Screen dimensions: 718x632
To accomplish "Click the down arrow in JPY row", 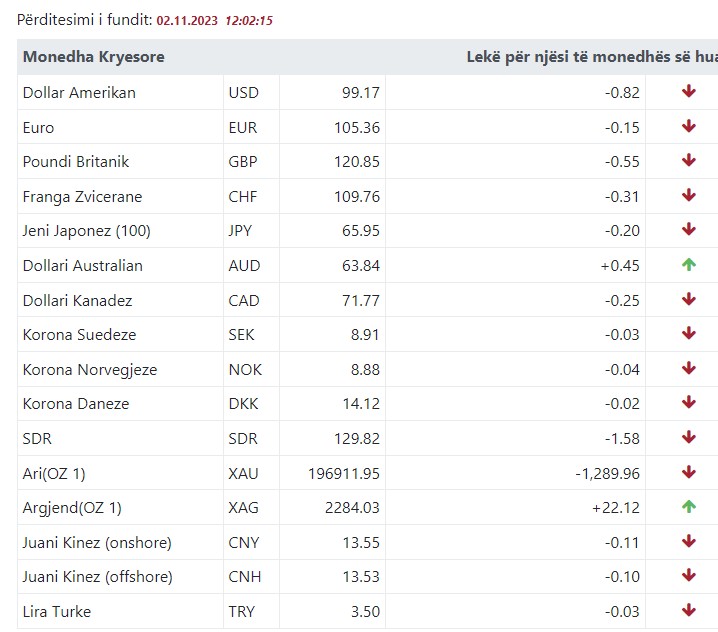I will [688, 230].
